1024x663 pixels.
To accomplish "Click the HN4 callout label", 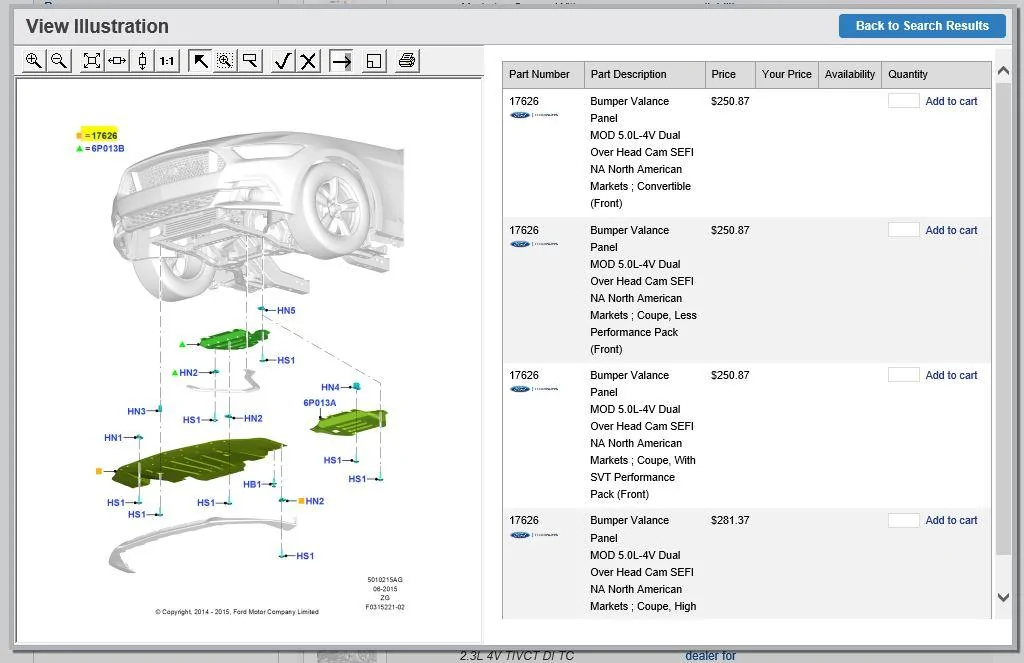I will coord(330,387).
